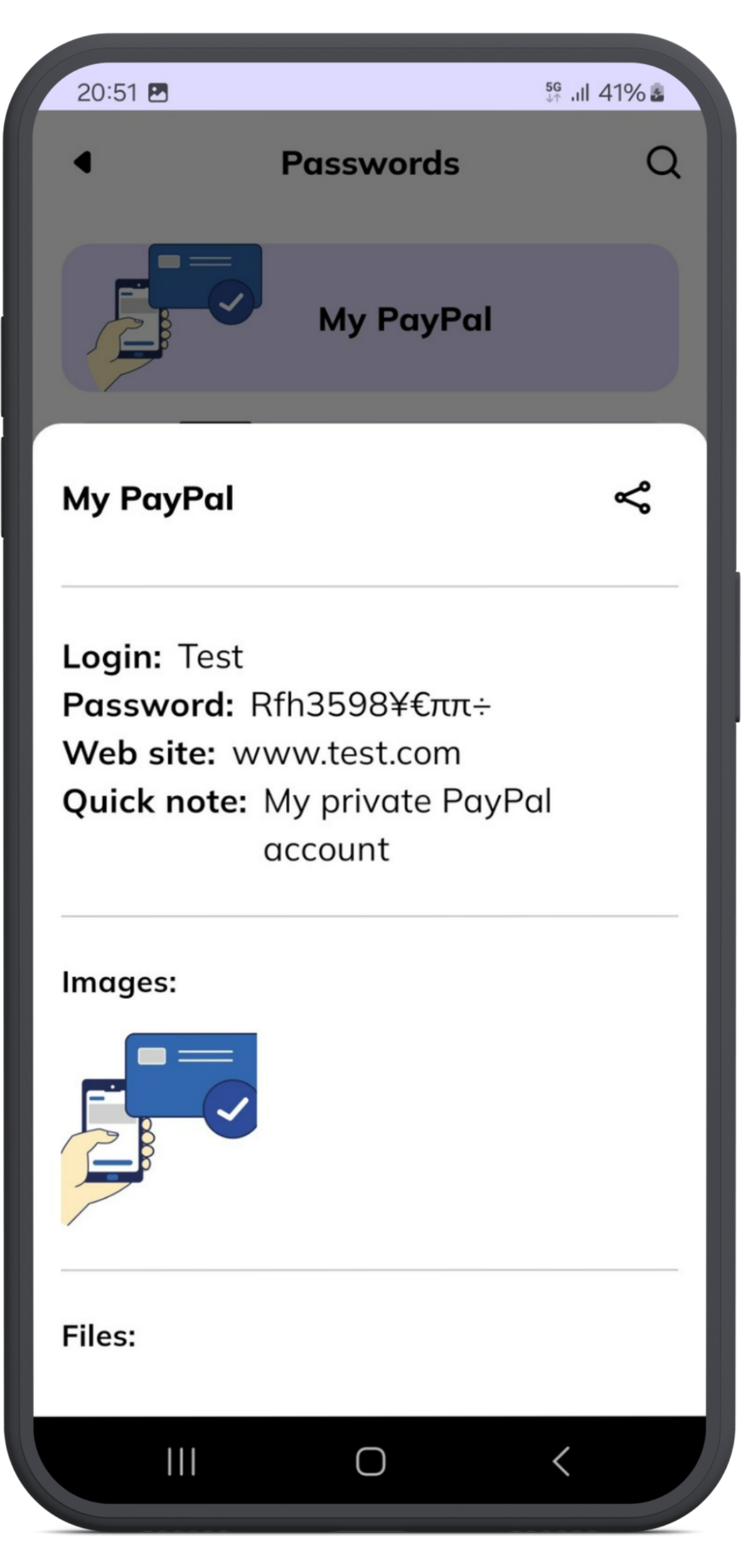Tap the password value Rfh3598¥€ππ÷
Image resolution: width=741 pixels, height=1568 pixels.
coord(370,705)
